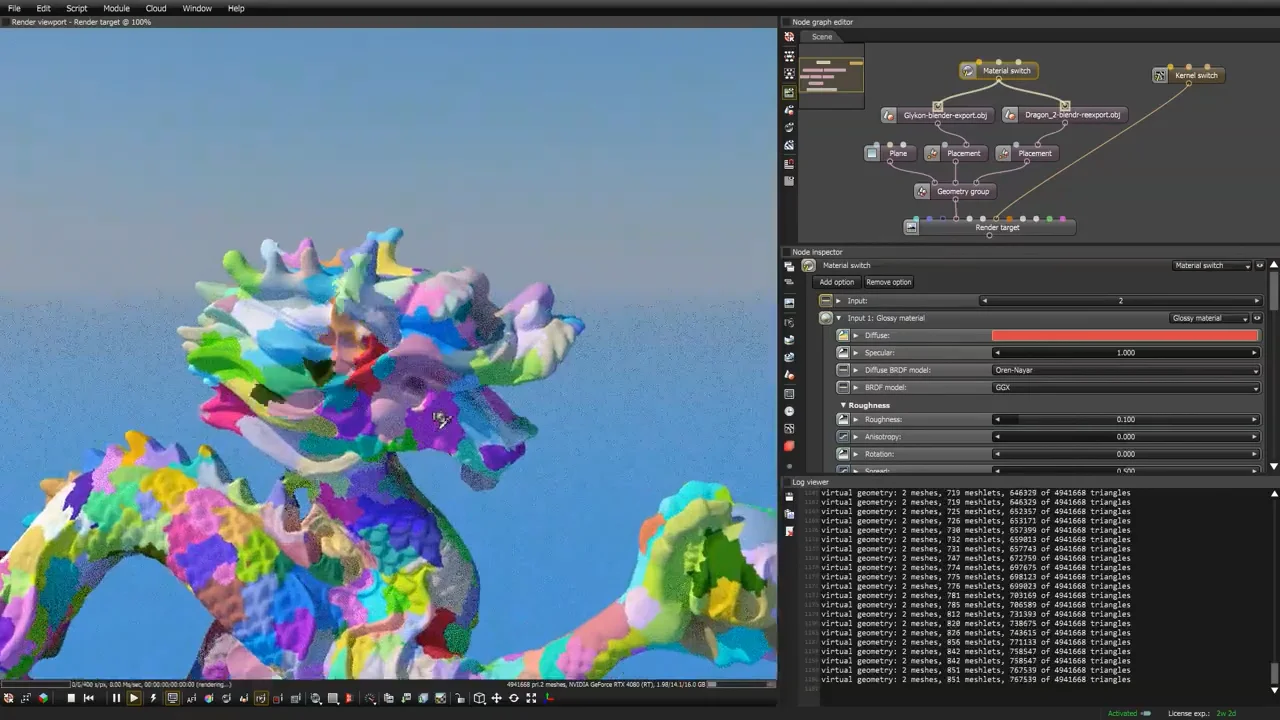Open the Cloud menu
The height and width of the screenshot is (720, 1280).
(156, 8)
